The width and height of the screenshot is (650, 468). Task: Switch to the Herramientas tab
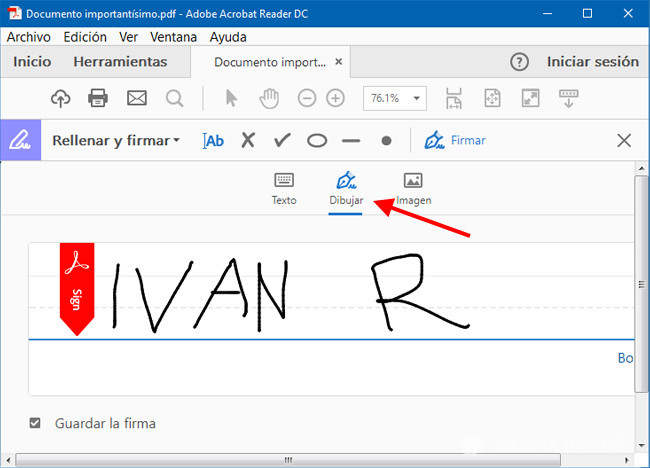tap(120, 62)
